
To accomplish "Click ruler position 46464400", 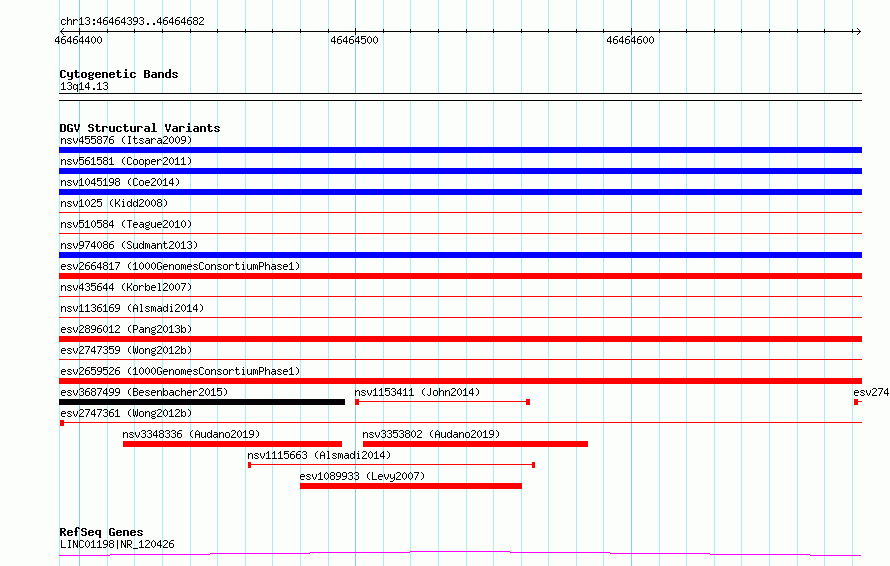I will (x=78, y=40).
